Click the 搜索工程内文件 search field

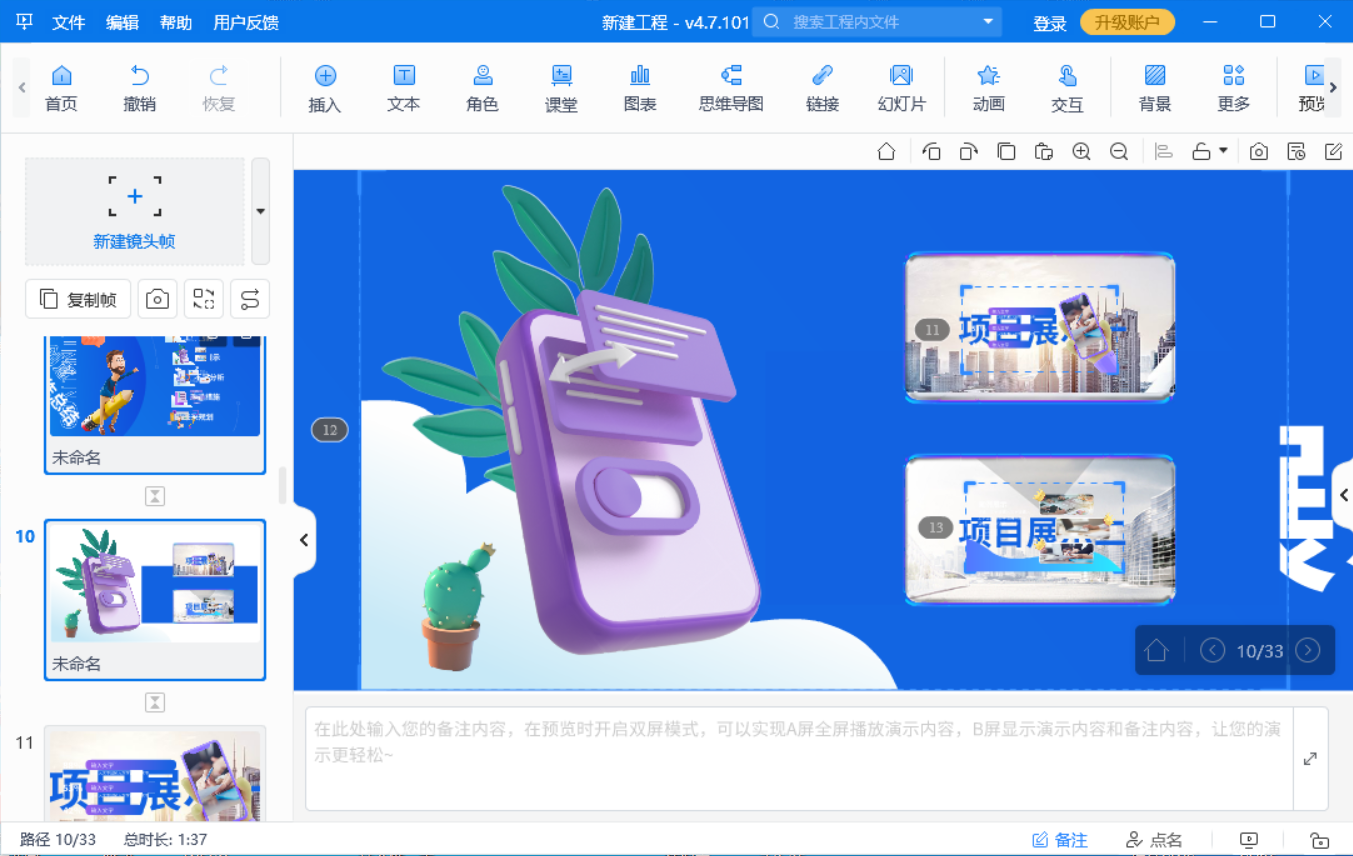tap(877, 22)
